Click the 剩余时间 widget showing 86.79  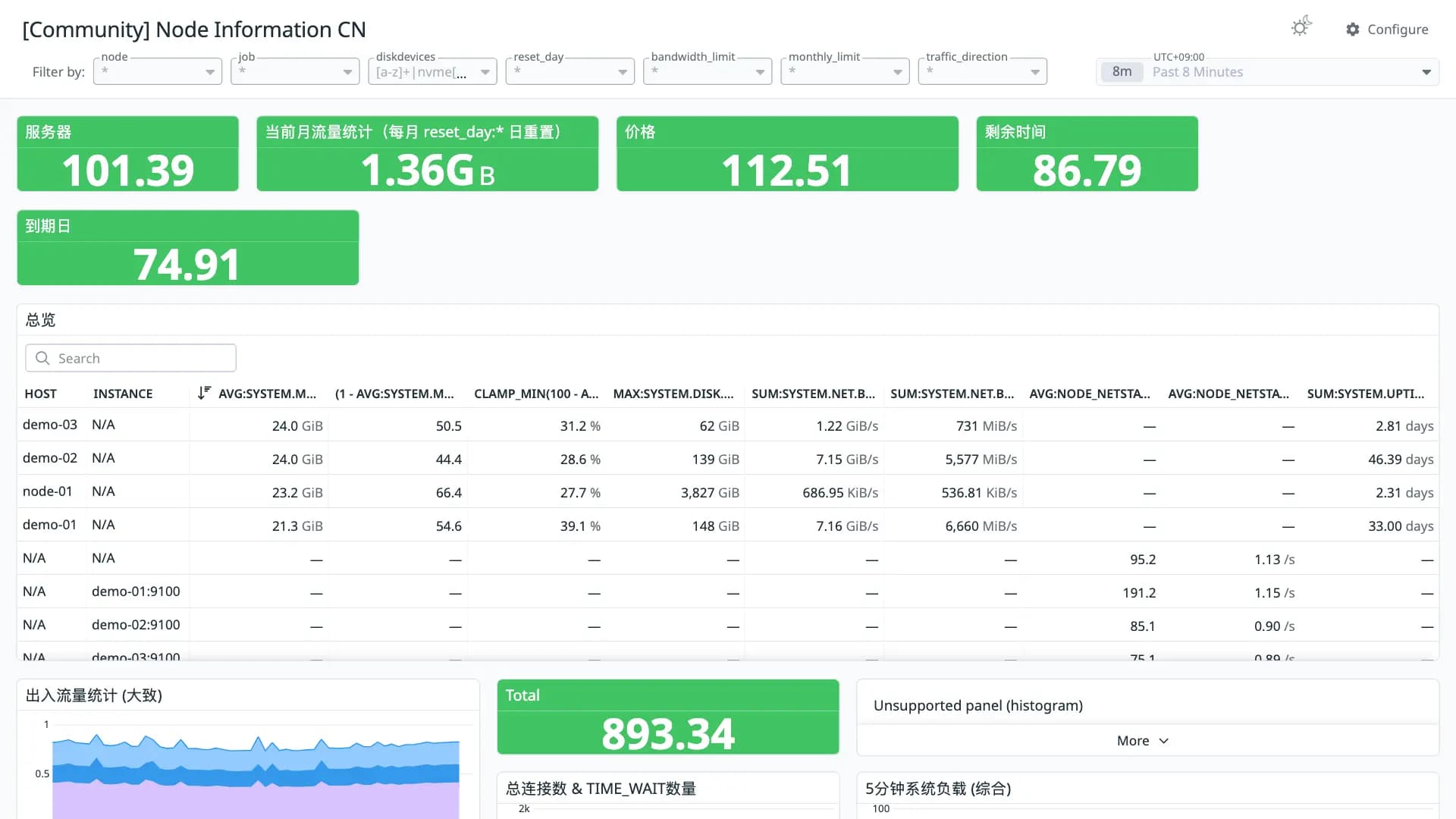coord(1087,154)
